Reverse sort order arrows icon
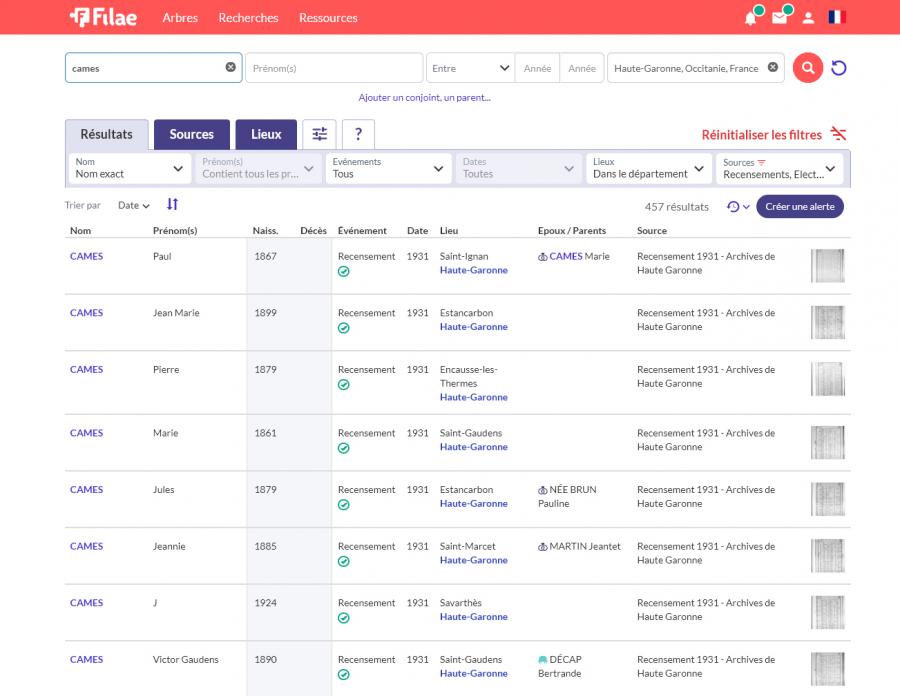This screenshot has width=900, height=696. [x=172, y=204]
